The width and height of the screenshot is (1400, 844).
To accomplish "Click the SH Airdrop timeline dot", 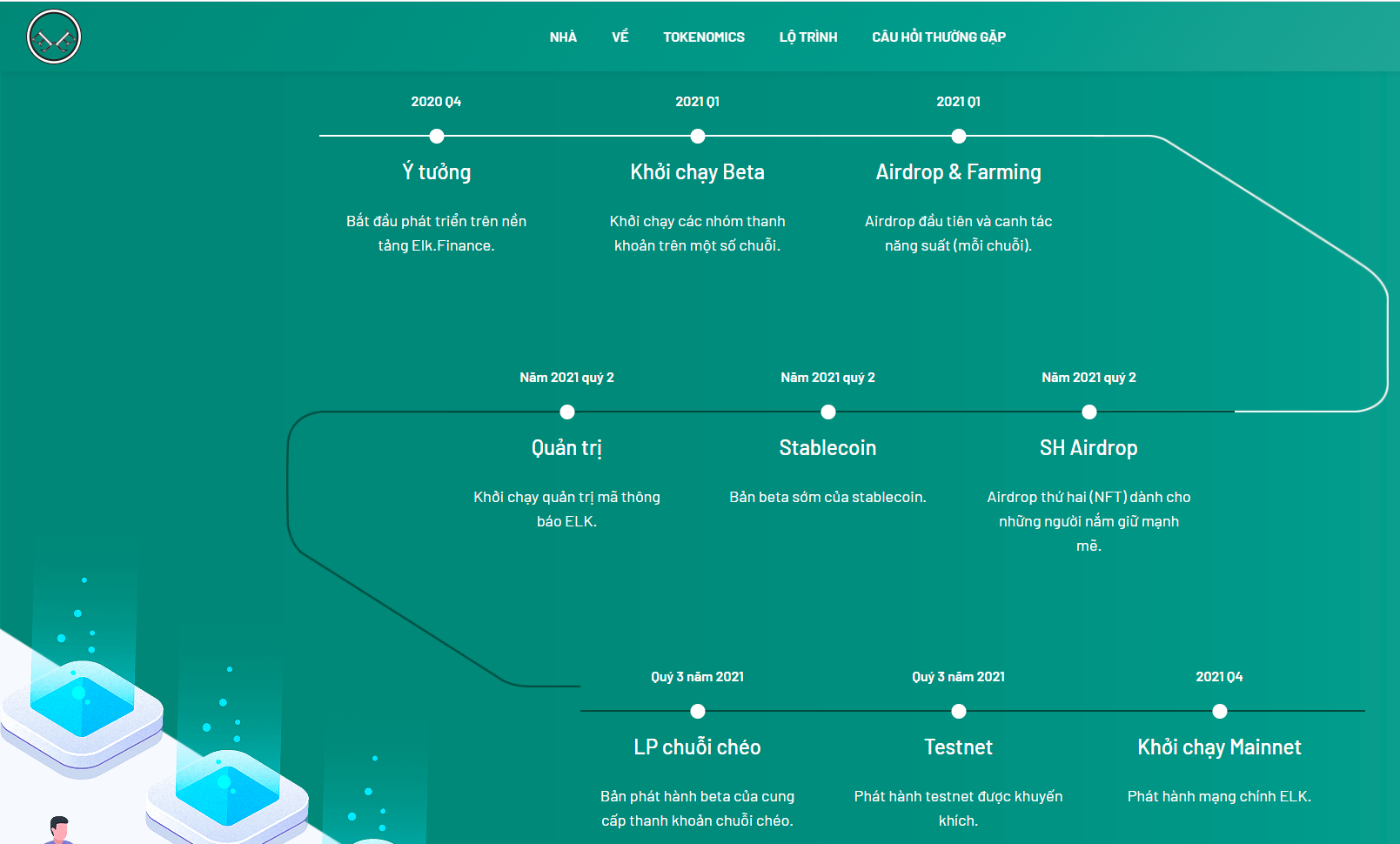I will point(1089,412).
